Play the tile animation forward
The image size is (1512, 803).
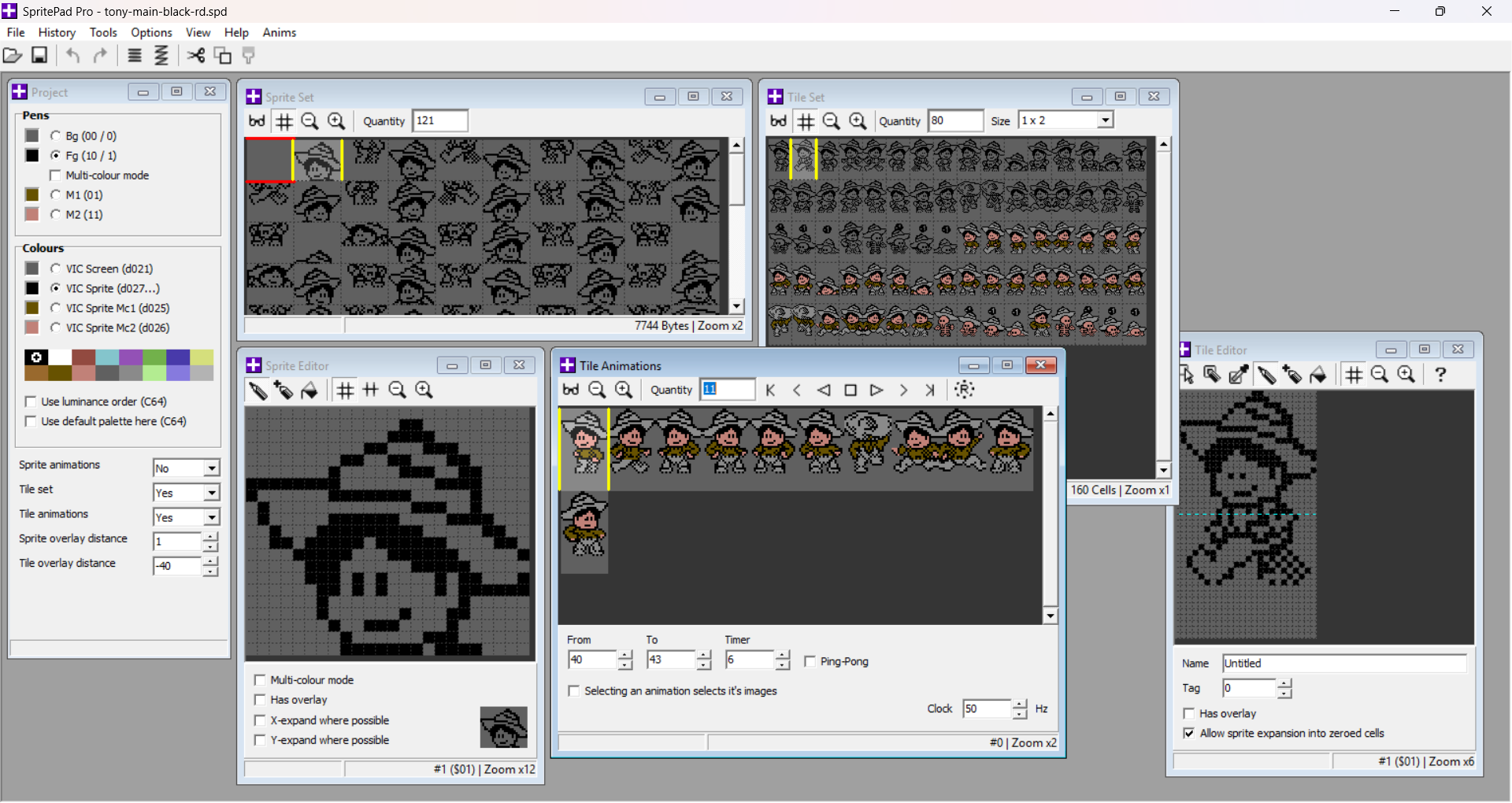tap(876, 390)
